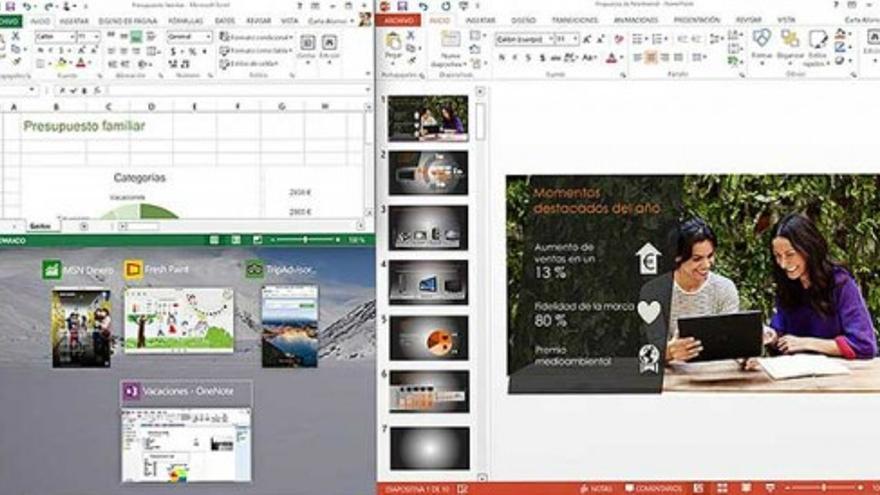Open the DATOS tab in Excel
880x495 pixels.
[x=225, y=21]
